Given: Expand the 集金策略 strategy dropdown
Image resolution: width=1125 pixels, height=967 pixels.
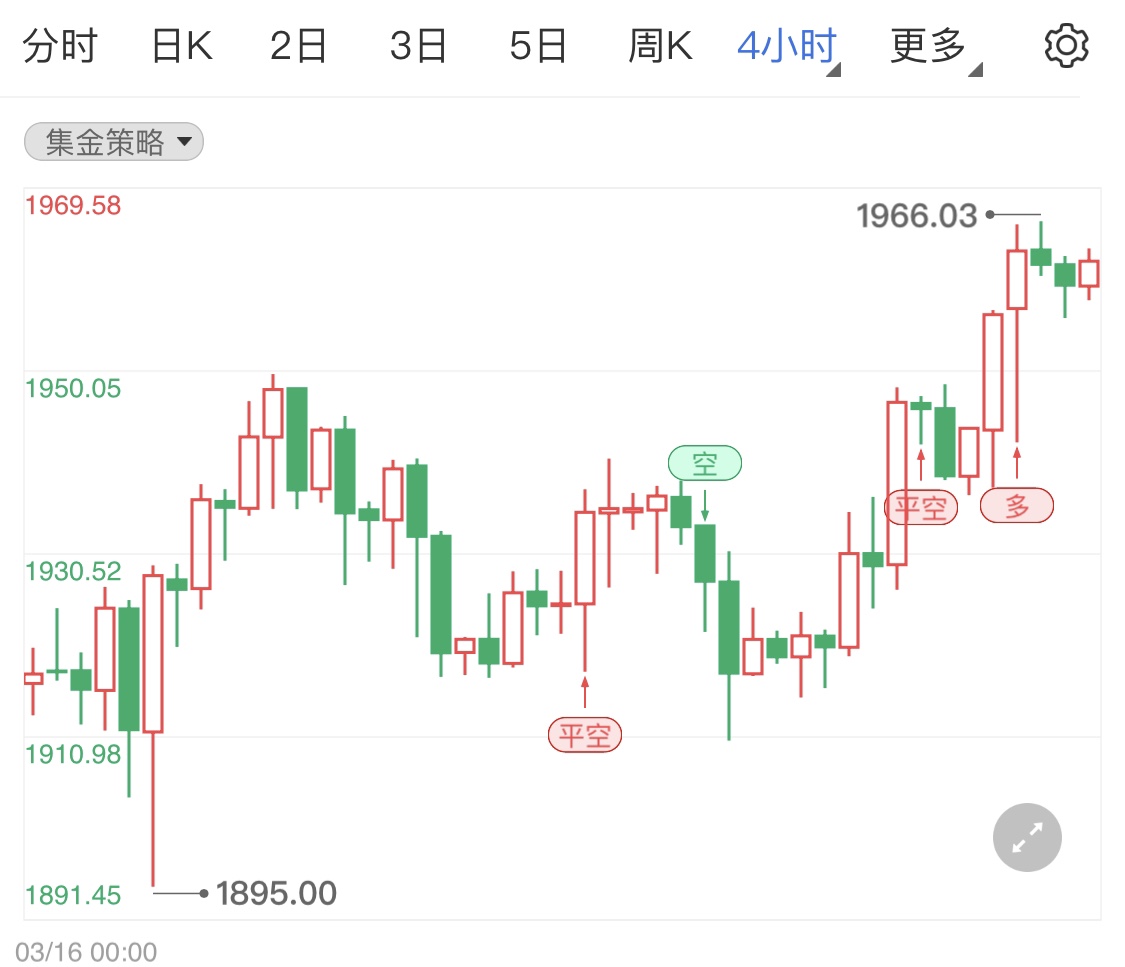Looking at the screenshot, I should pos(114,143).
